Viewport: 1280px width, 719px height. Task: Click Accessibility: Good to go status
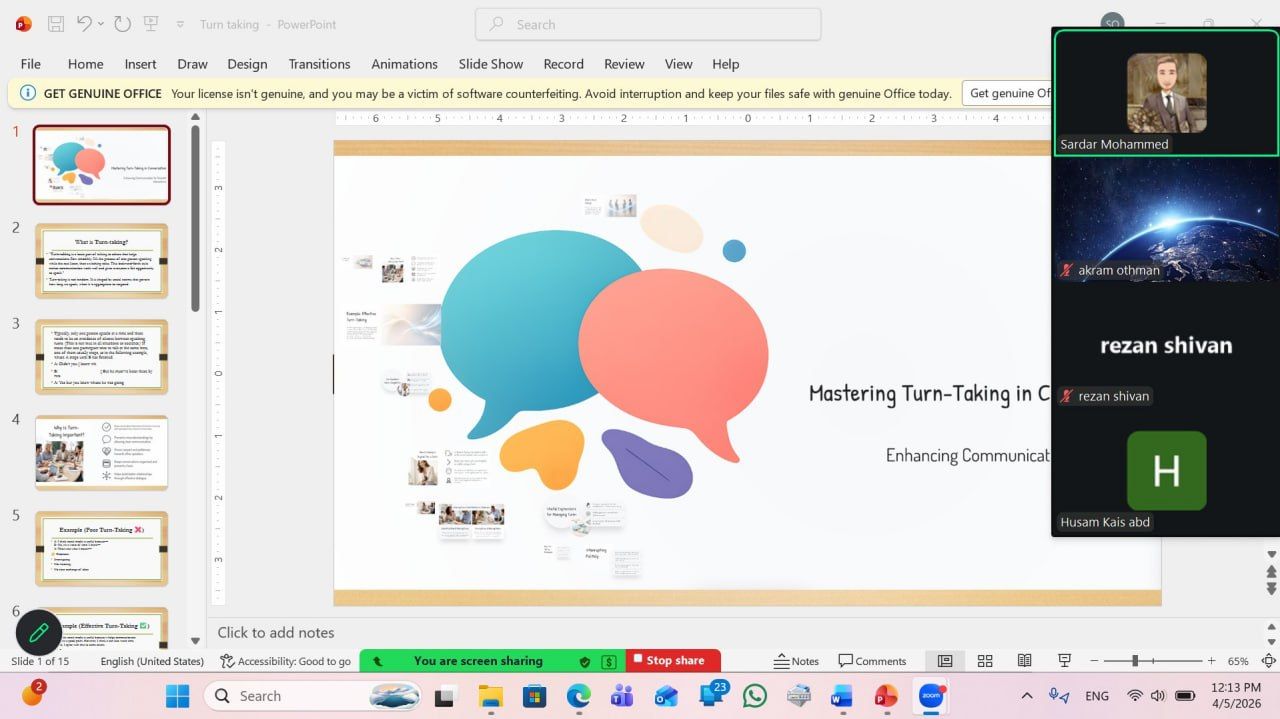click(286, 661)
